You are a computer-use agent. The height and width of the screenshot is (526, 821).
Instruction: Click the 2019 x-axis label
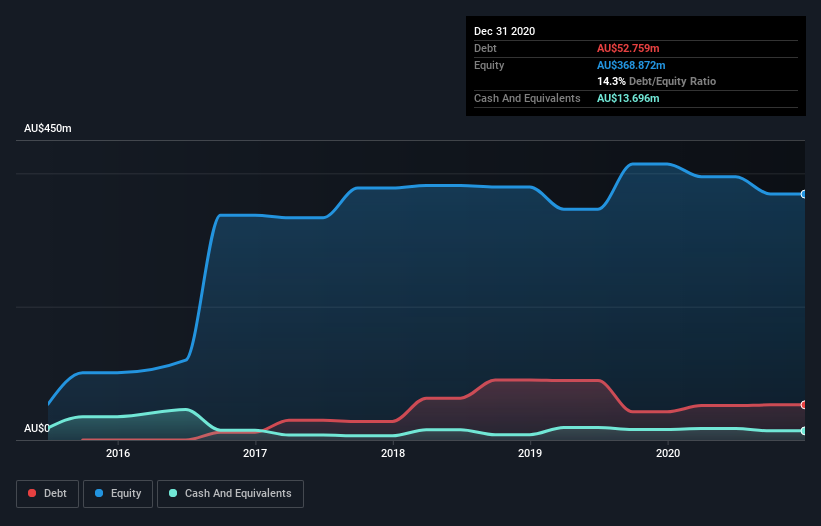coord(530,453)
